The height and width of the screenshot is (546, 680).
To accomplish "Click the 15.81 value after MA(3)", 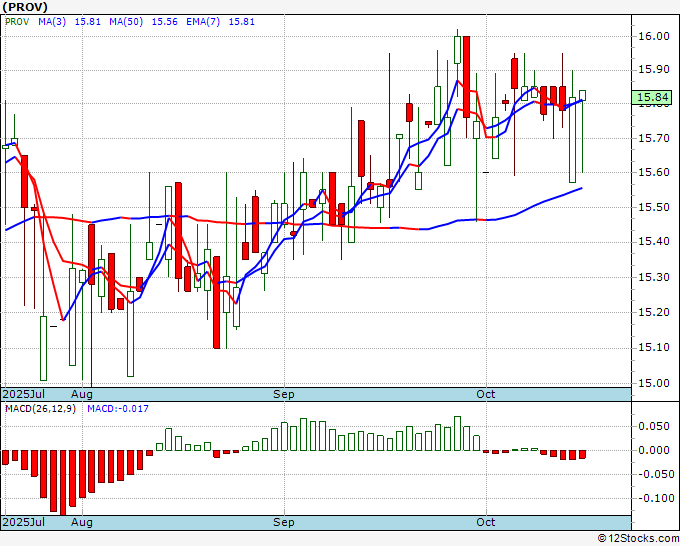I will coord(88,22).
